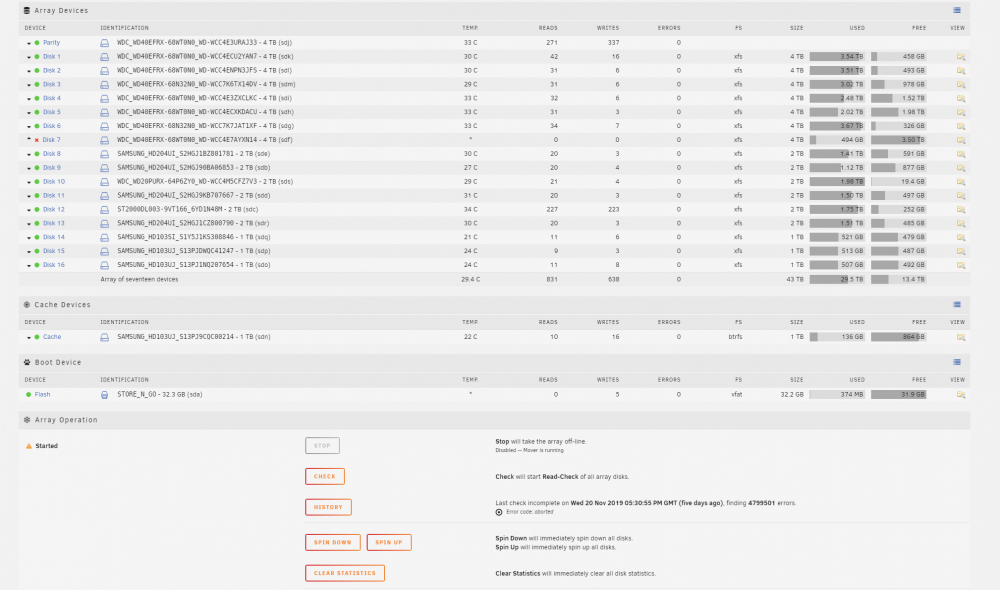Open the Disk 14 device link
Screen dimensions: 1000x590
pos(54,237)
